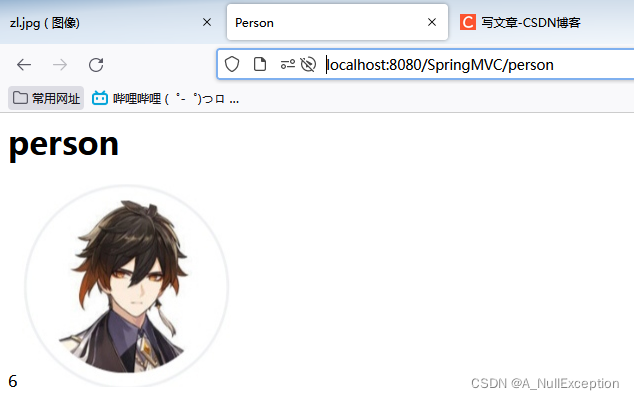This screenshot has height=400, width=634.
Task: Open tracking protection shield icon
Action: pyautogui.click(x=232, y=64)
